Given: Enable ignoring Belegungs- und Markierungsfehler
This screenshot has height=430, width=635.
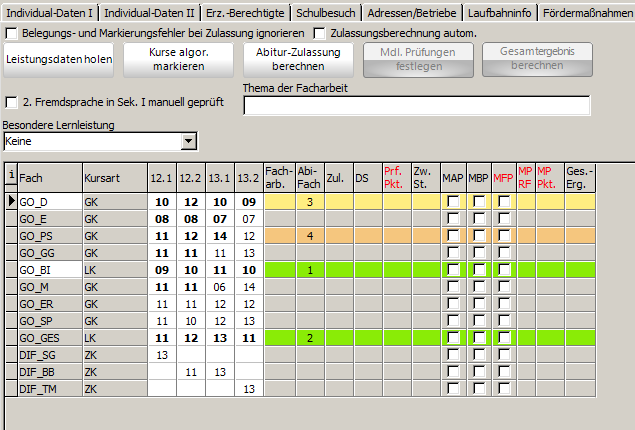Looking at the screenshot, I should tap(11, 33).
